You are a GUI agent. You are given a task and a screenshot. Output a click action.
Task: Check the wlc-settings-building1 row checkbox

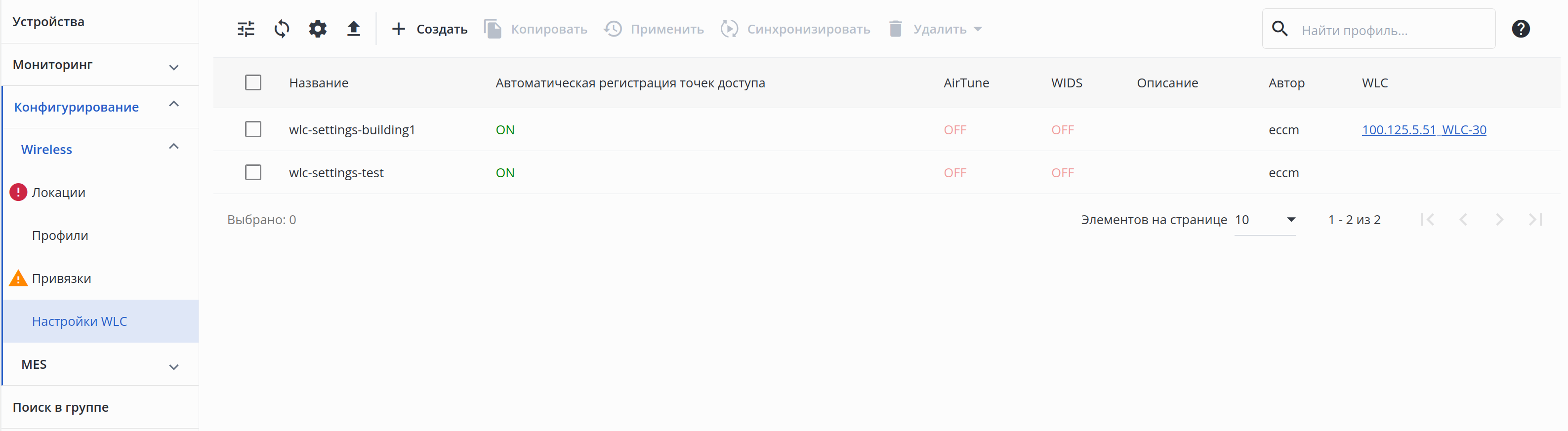click(253, 129)
